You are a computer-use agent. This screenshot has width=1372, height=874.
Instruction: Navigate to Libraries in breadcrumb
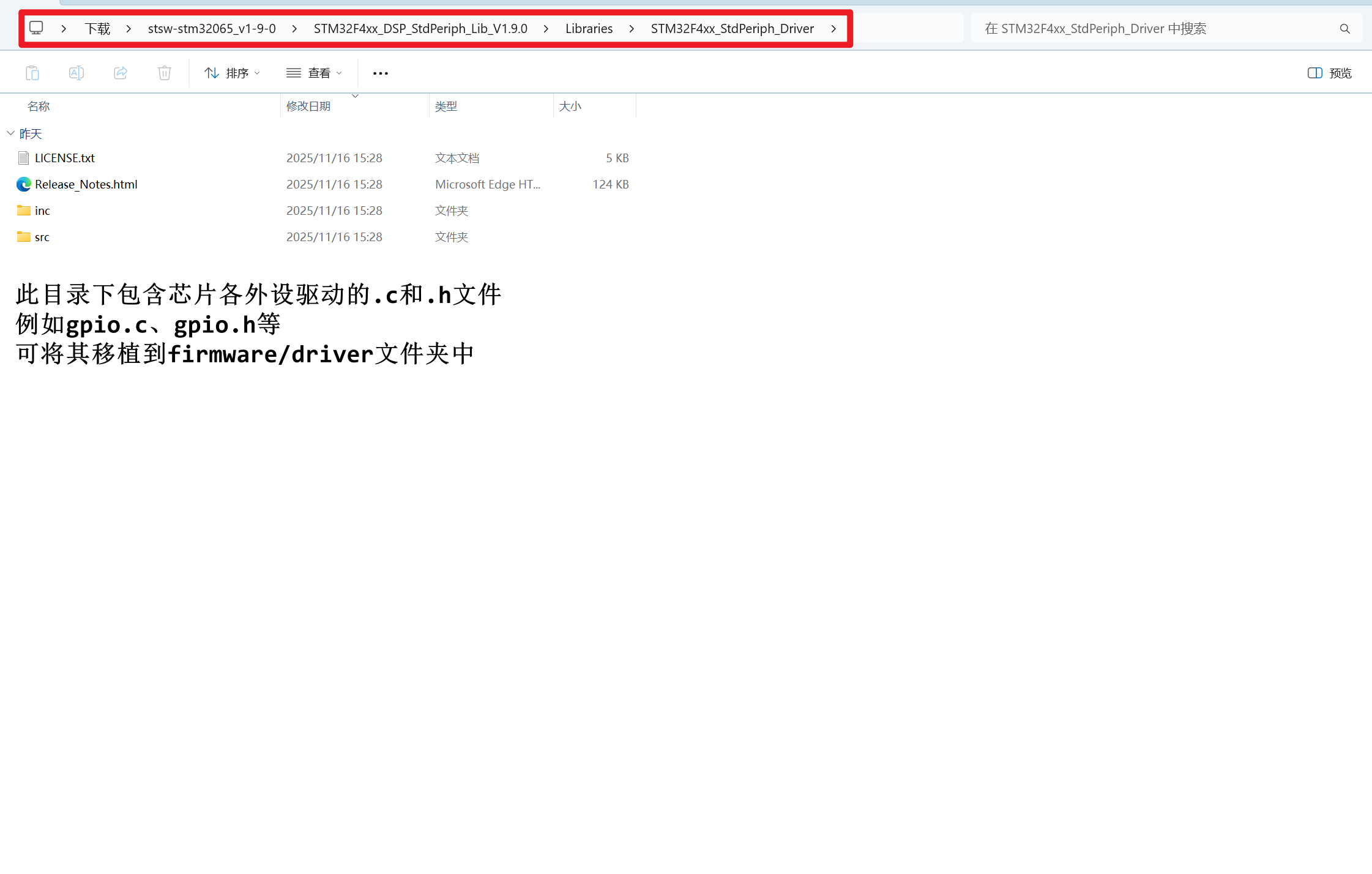(x=589, y=29)
